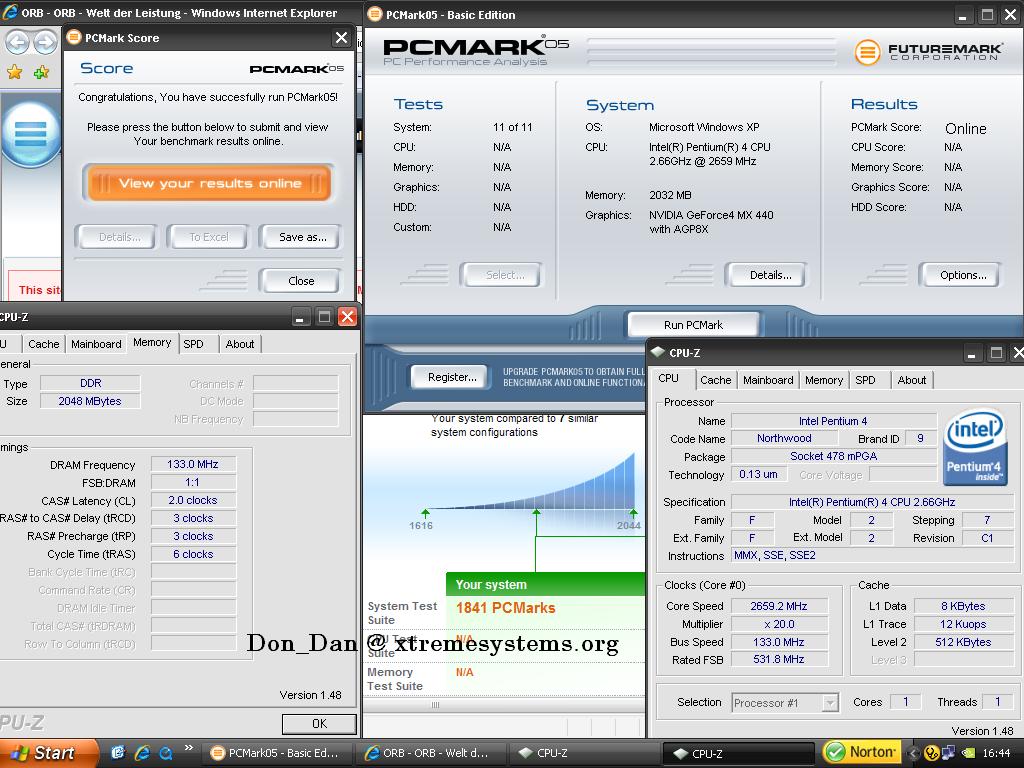
Task: Select Memory tab in left CPU-Z window
Action: point(152,342)
